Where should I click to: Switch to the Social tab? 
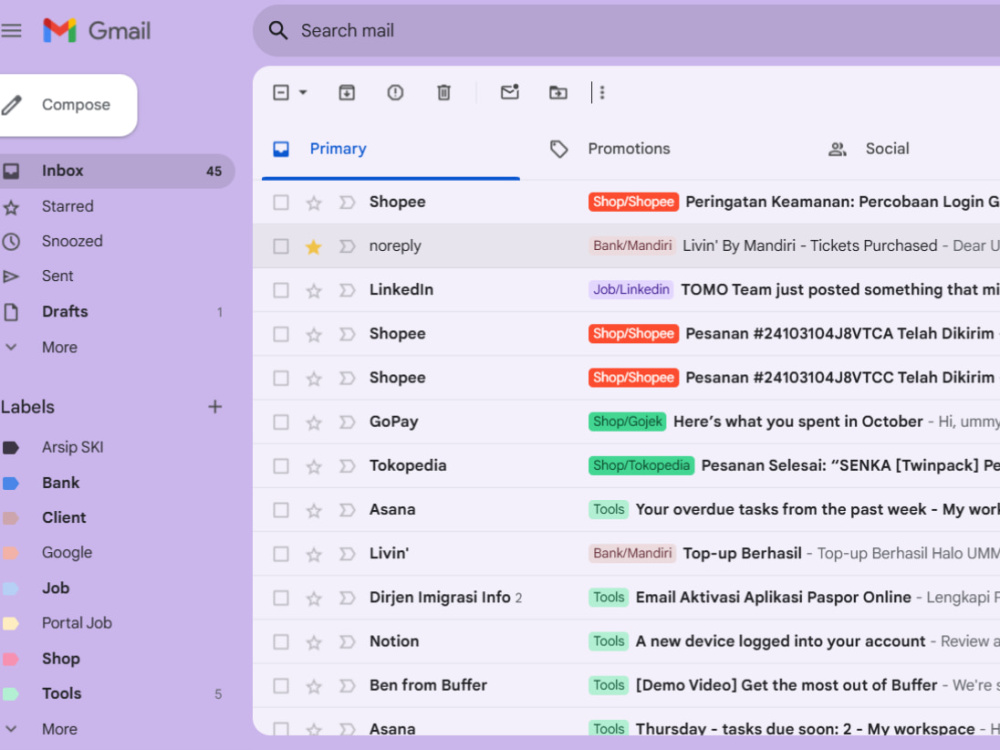point(886,149)
